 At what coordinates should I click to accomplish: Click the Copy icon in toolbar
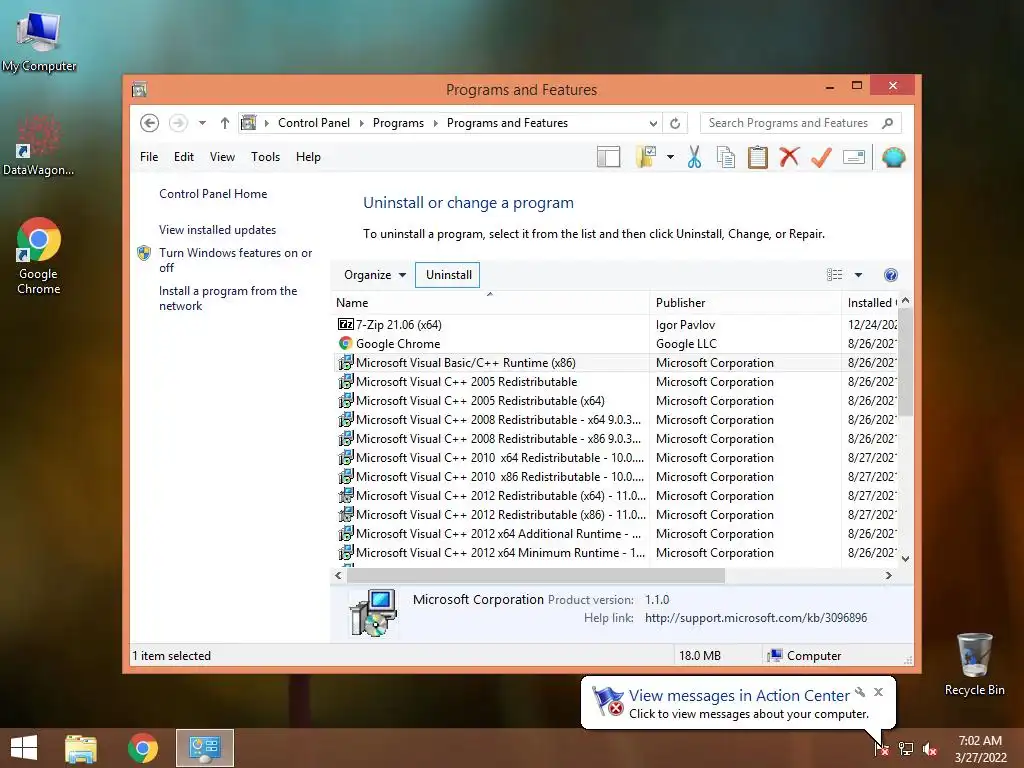coord(726,157)
